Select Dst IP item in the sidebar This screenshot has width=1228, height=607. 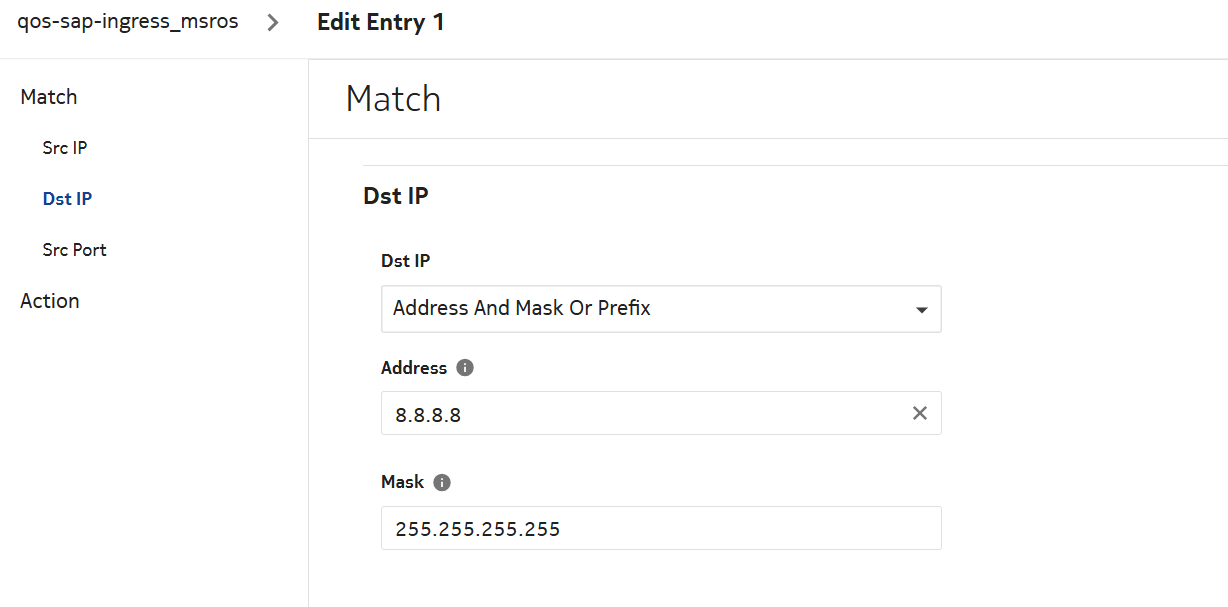tap(67, 199)
